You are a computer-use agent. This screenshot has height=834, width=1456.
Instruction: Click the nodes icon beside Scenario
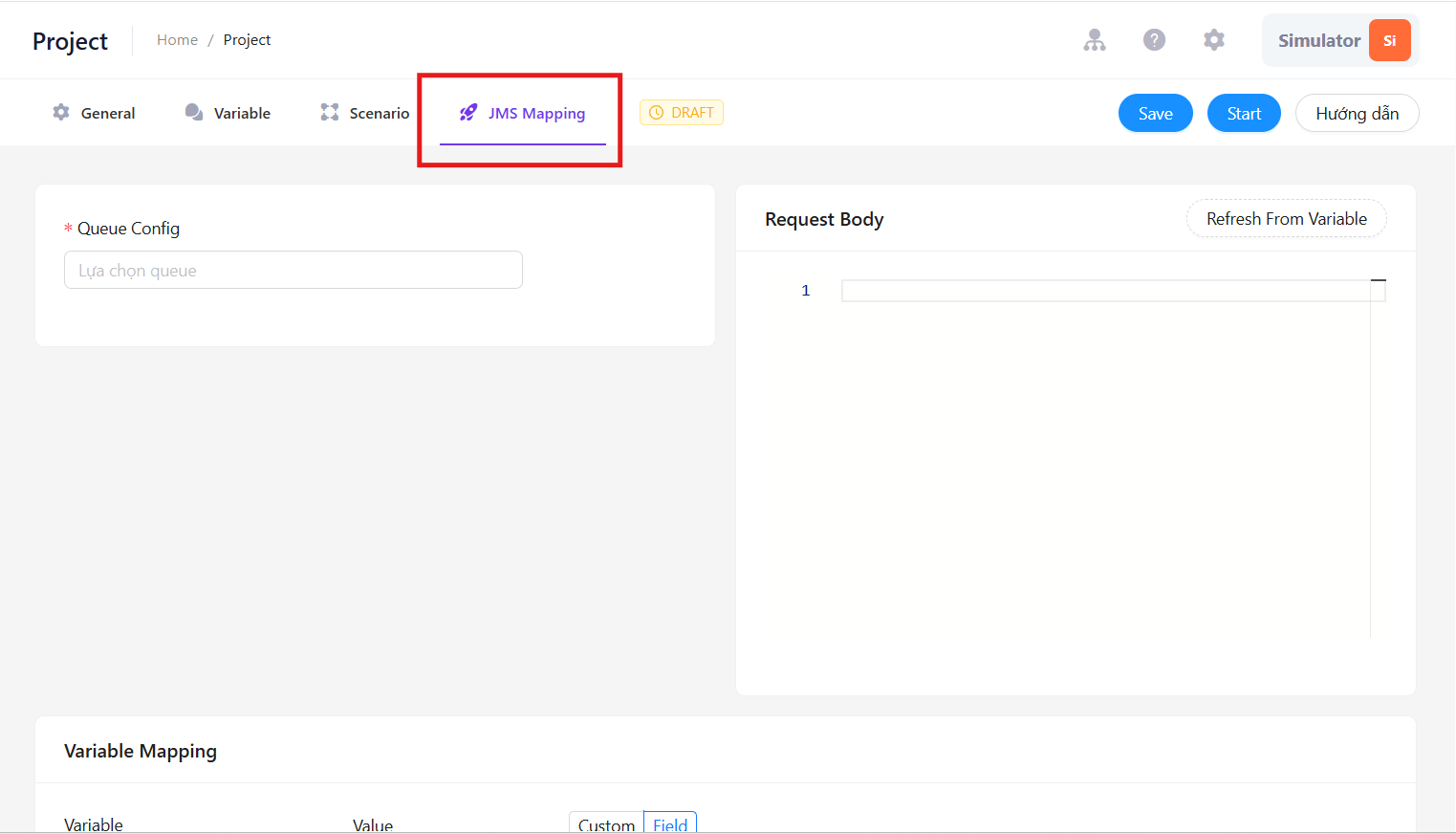(330, 112)
